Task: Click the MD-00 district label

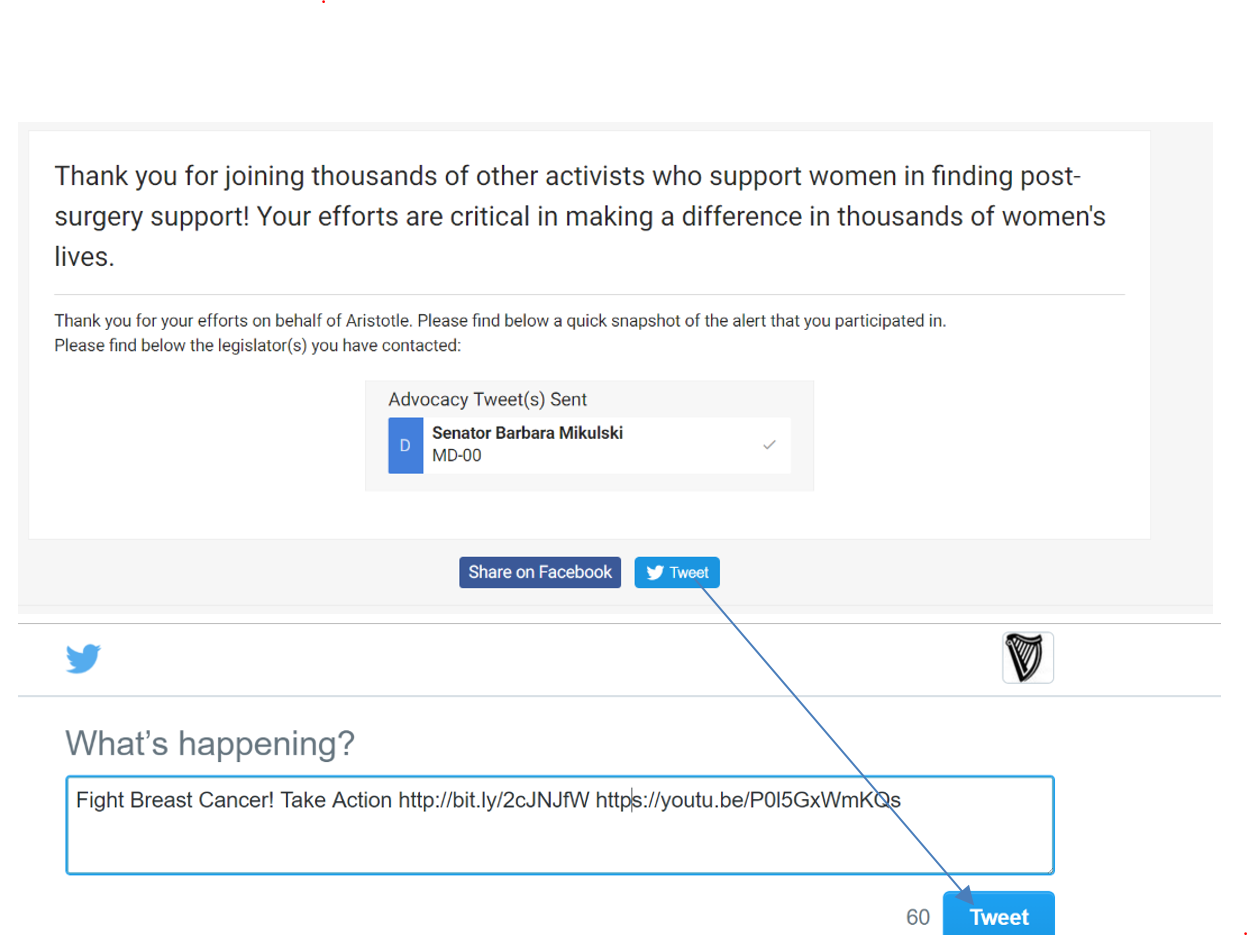Action: (x=457, y=455)
